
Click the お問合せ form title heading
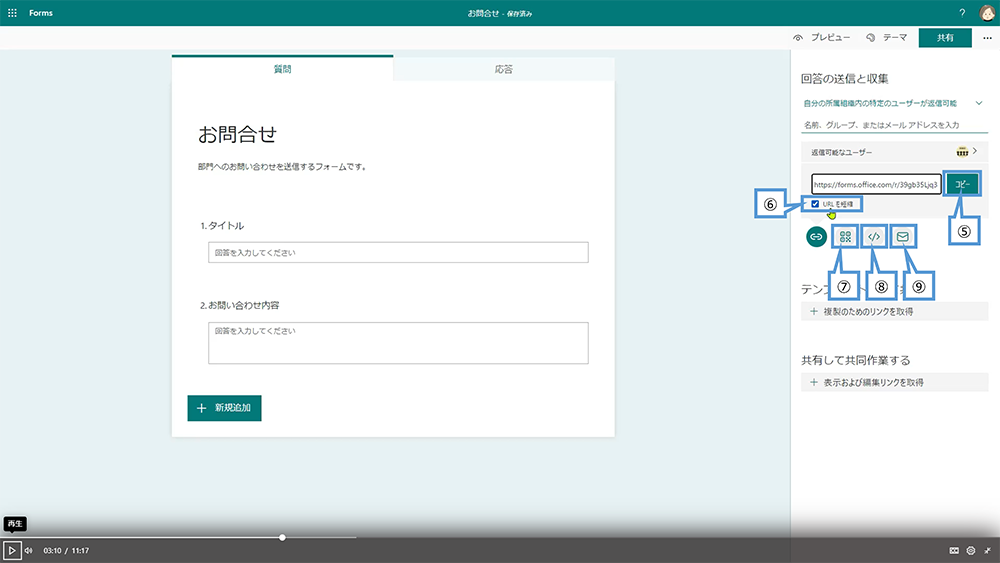tap(237, 135)
